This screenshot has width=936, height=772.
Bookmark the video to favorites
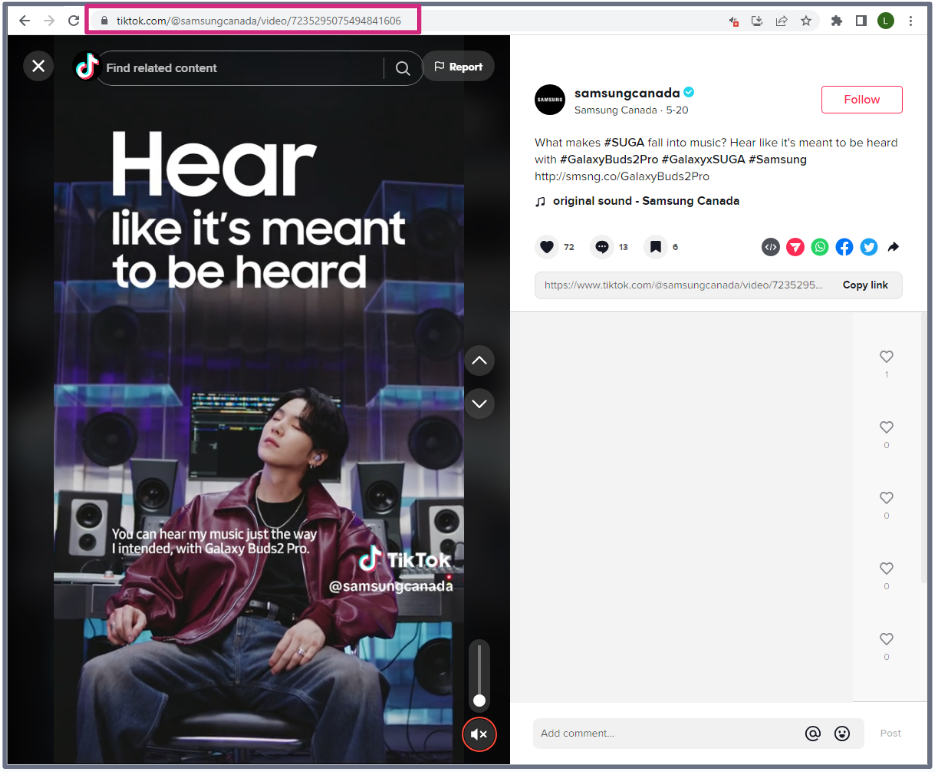click(655, 247)
